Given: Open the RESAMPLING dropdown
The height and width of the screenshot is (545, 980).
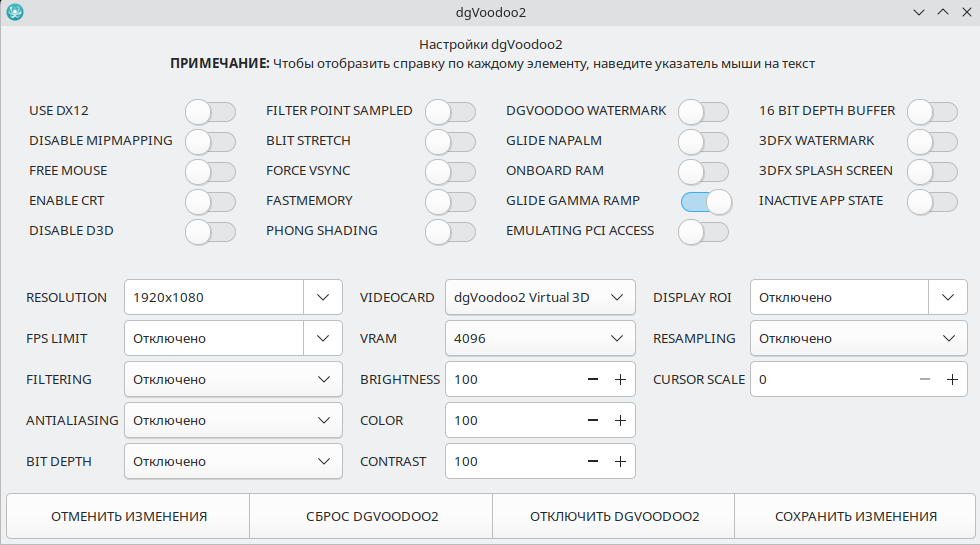Looking at the screenshot, I should pos(859,339).
